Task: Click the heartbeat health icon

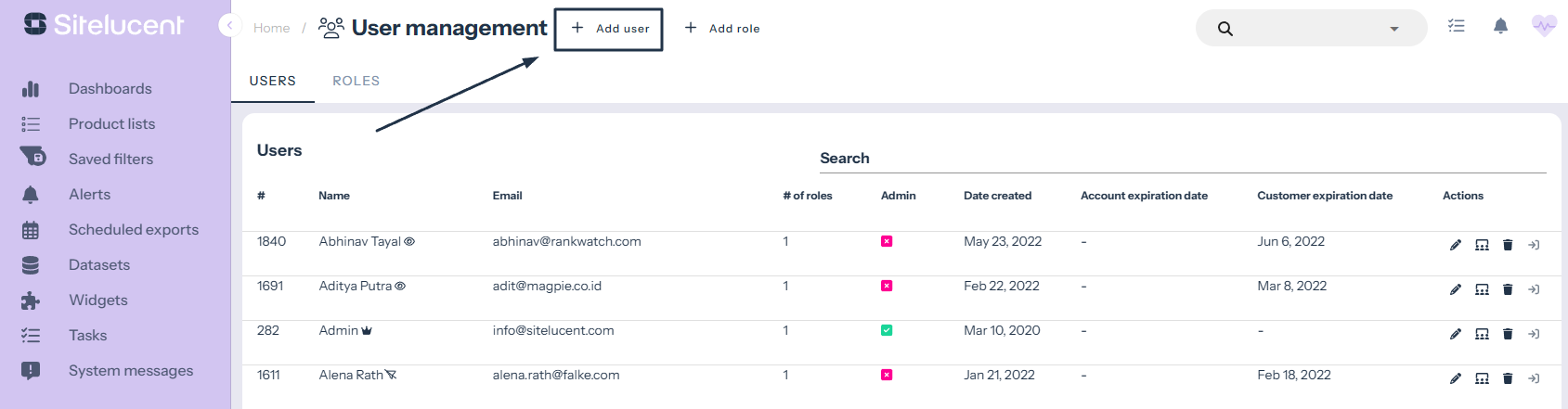Action: pos(1544,26)
